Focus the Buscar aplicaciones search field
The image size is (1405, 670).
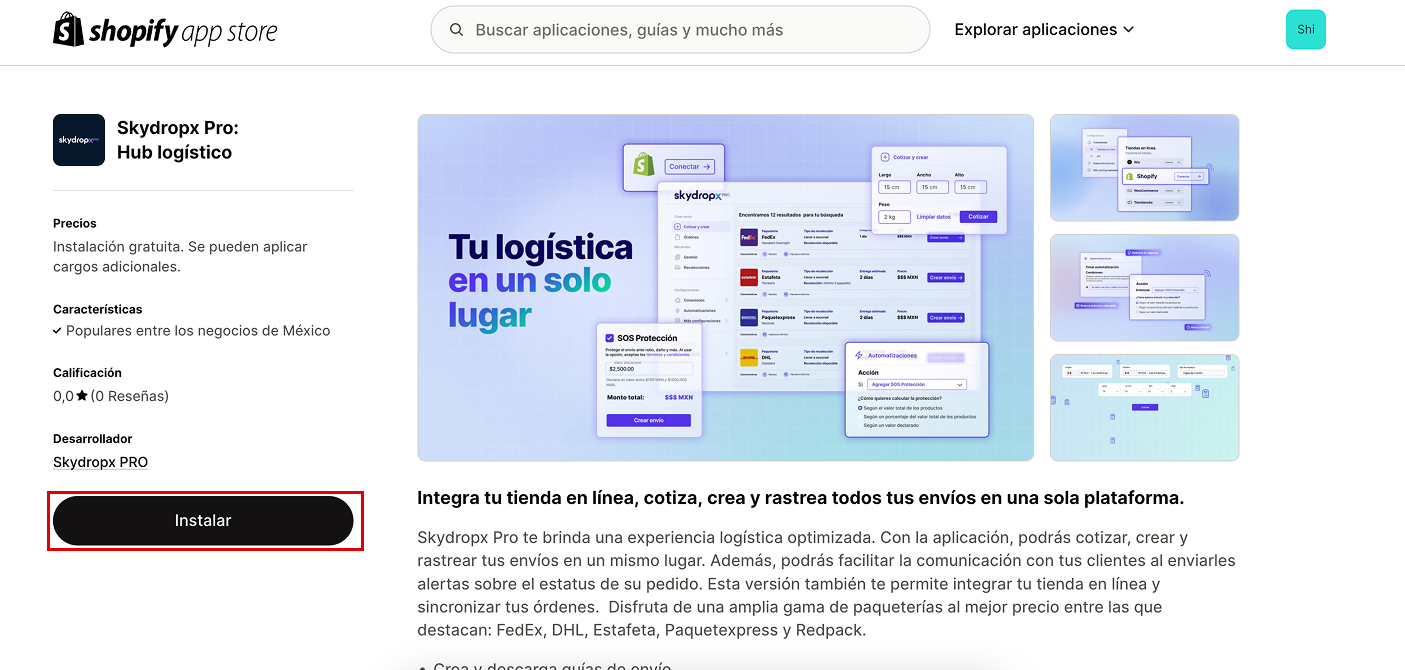(680, 30)
